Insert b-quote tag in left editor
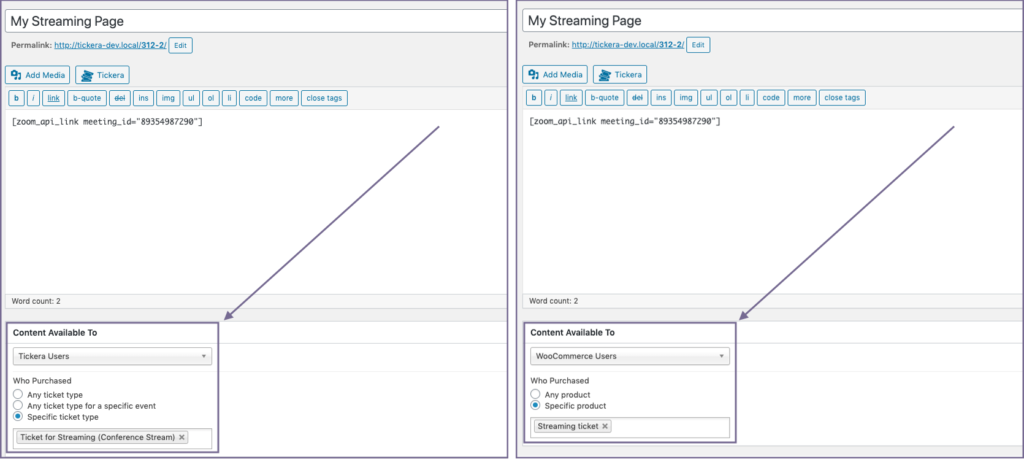 pyautogui.click(x=86, y=98)
